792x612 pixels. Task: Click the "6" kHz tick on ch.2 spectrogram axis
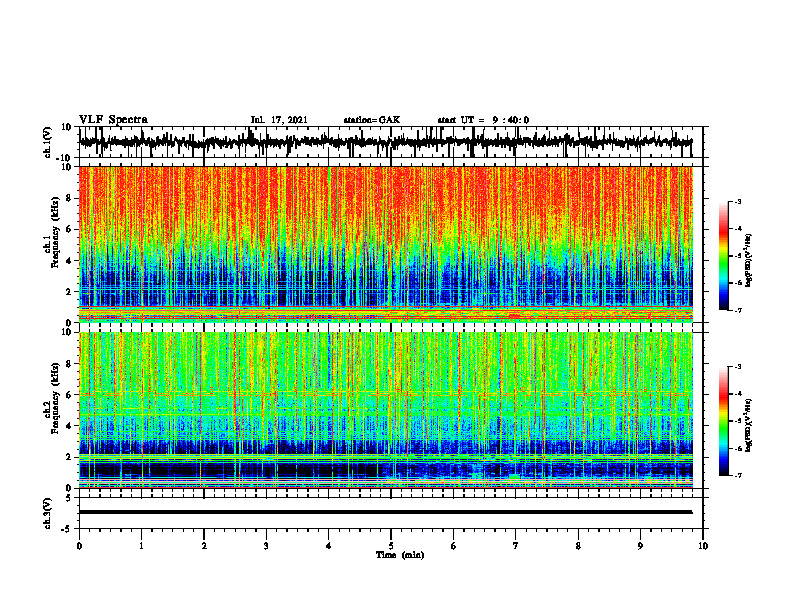pos(70,395)
